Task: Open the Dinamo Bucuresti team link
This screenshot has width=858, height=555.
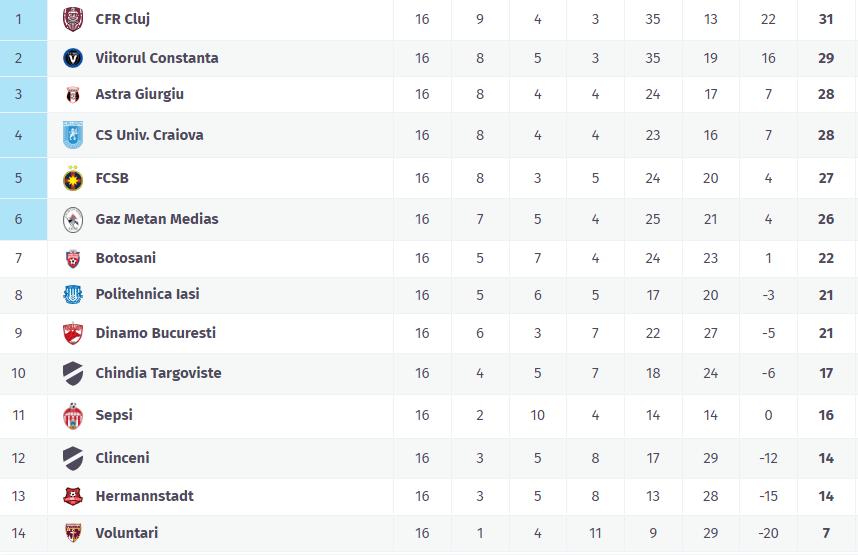Action: tap(155, 333)
